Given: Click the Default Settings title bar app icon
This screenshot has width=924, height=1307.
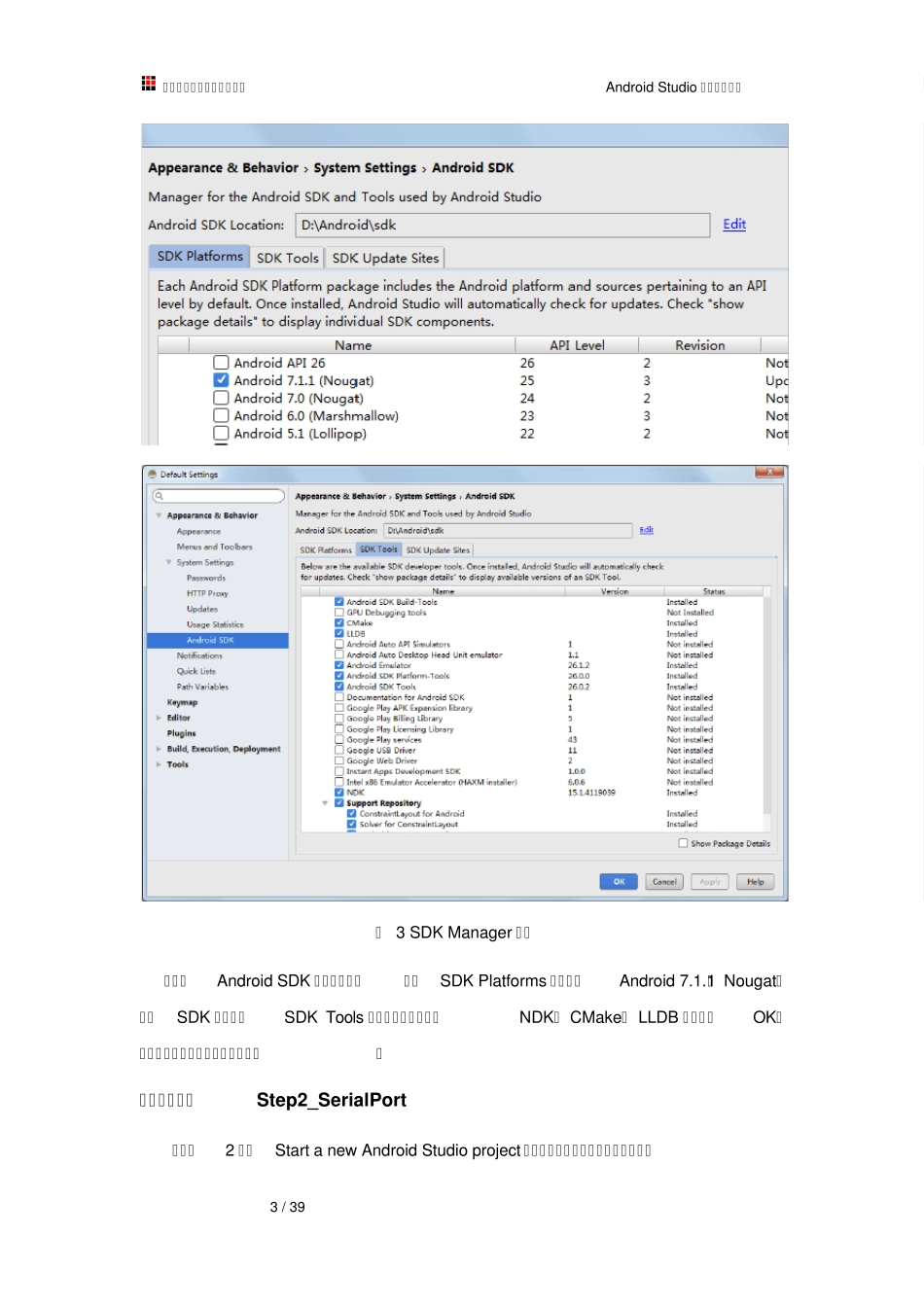Looking at the screenshot, I should (153, 475).
